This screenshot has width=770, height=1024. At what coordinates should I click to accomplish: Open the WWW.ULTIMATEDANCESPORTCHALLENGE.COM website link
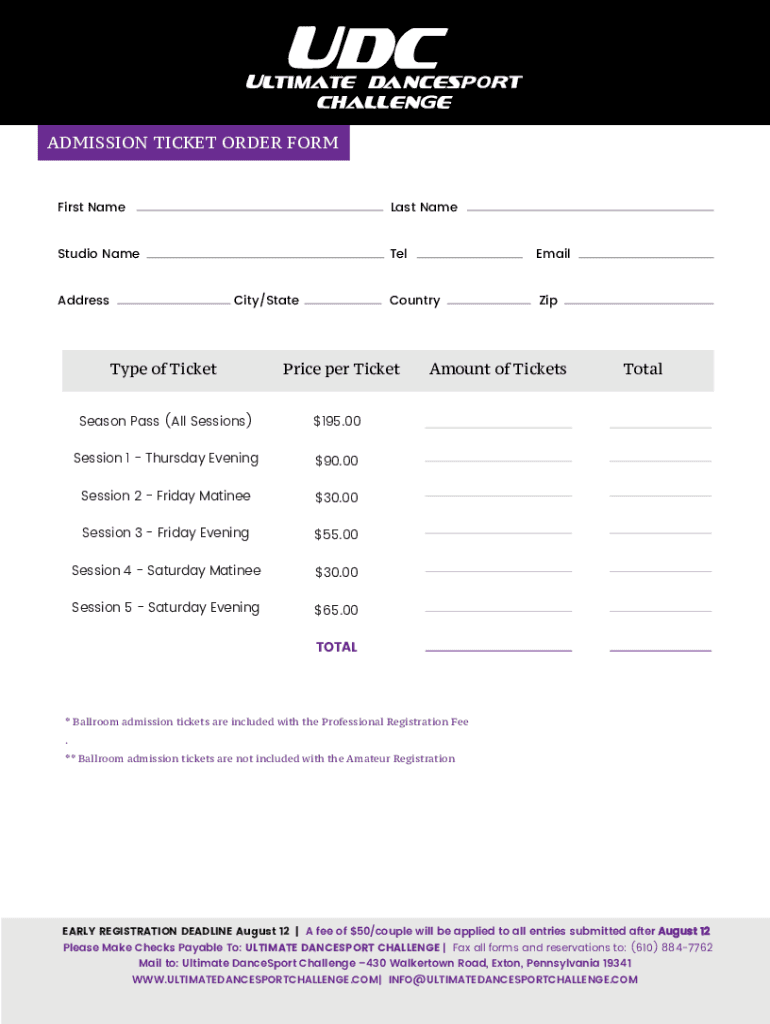pos(255,979)
